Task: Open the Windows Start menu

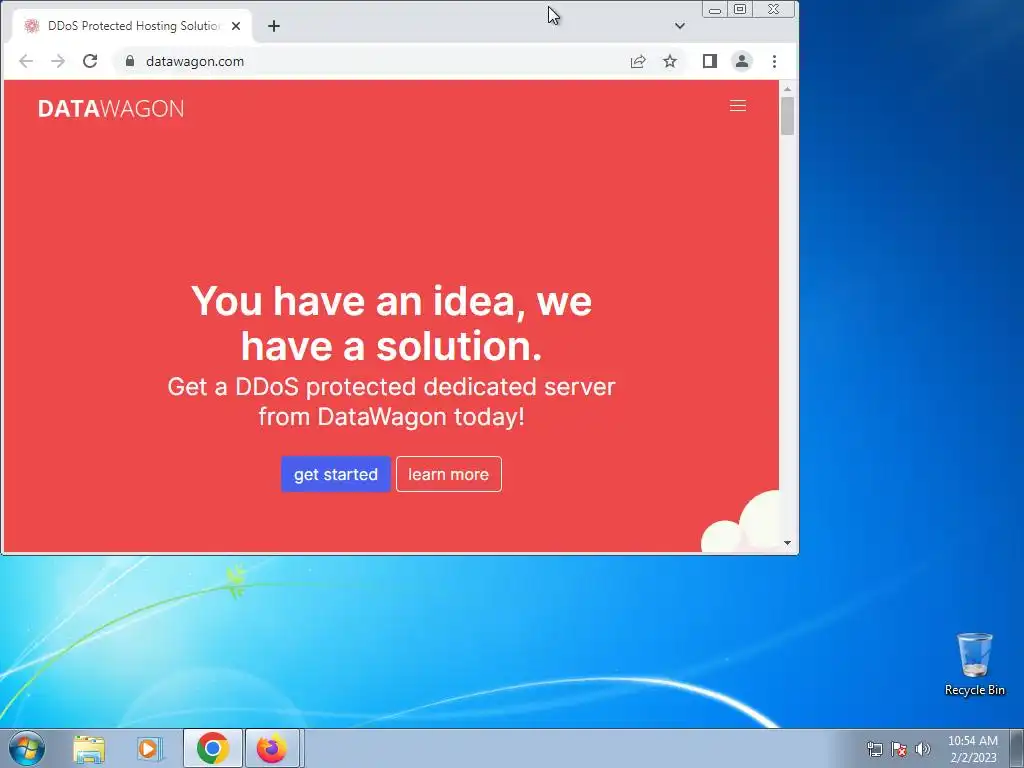Action: click(27, 748)
